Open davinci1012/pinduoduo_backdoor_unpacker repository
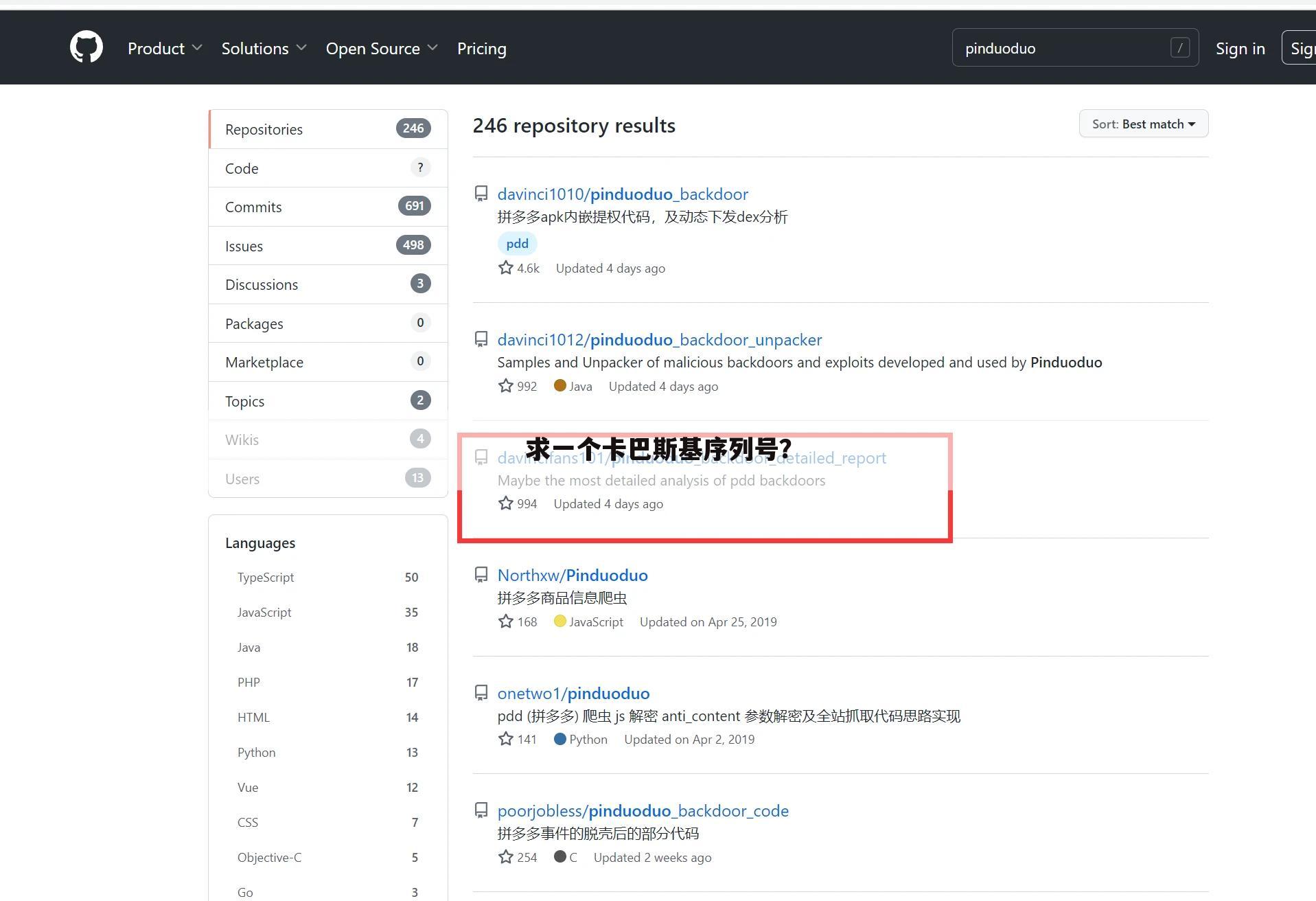 pyautogui.click(x=660, y=339)
